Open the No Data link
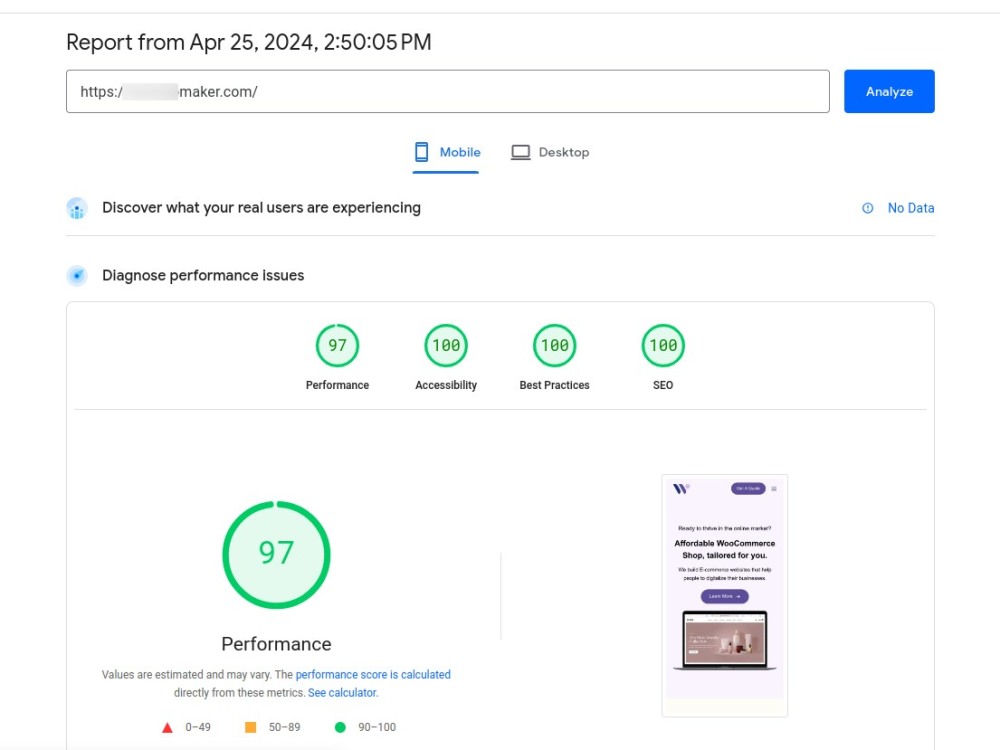The height and width of the screenshot is (750, 1000). pyautogui.click(x=911, y=208)
